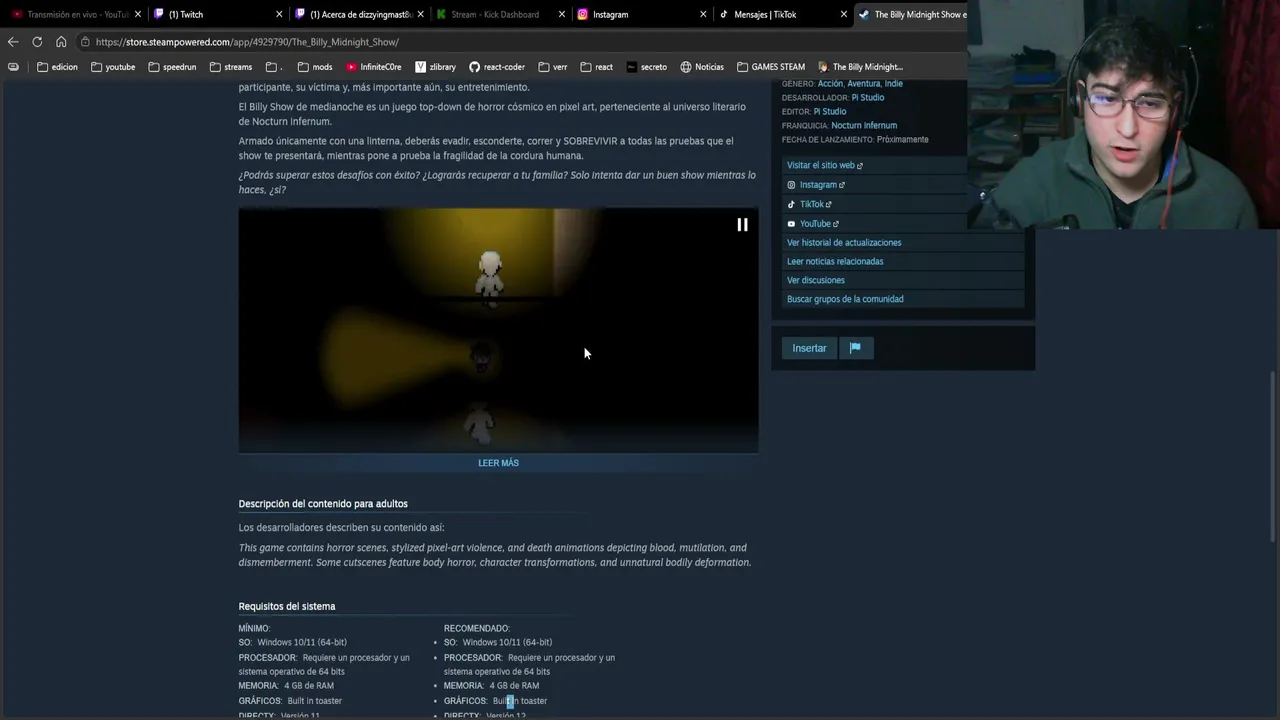Go back to the previous page
1280x720 pixels.
(x=12, y=42)
